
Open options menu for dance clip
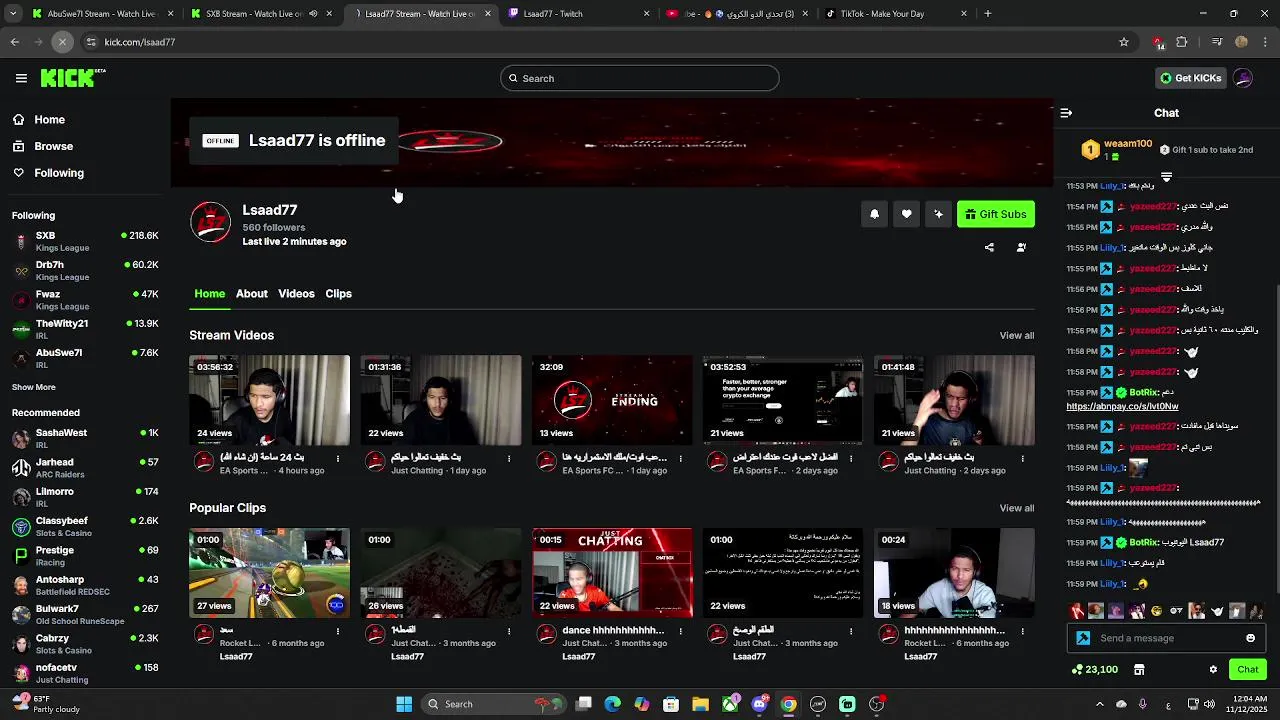click(x=680, y=631)
